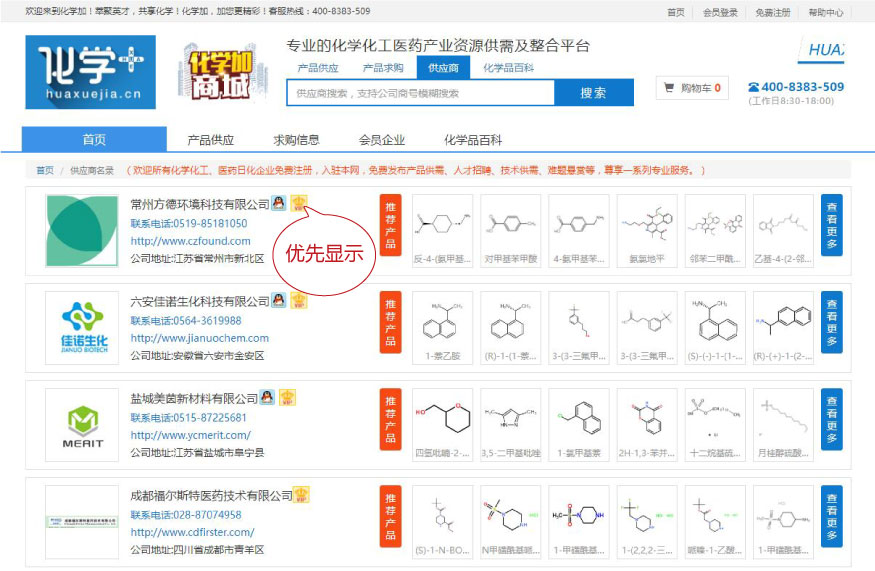Switch to the 产品求购 search tab
The width and height of the screenshot is (875, 571).
click(382, 68)
